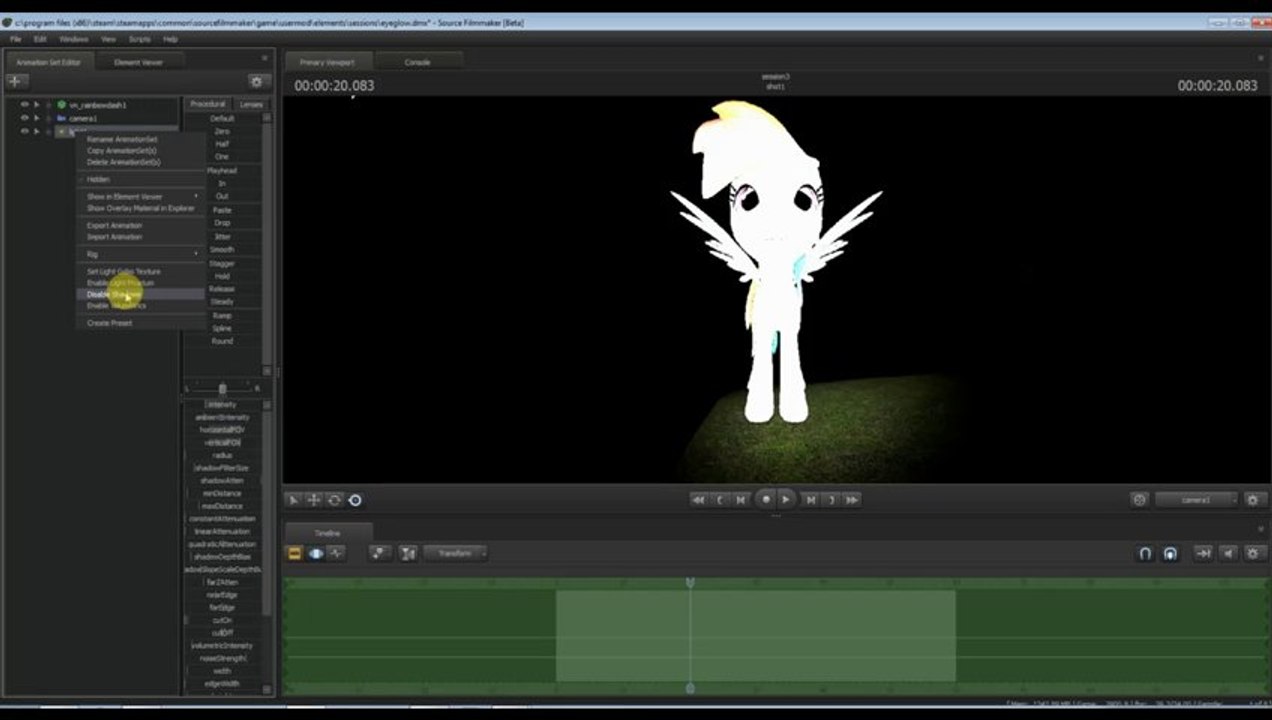Viewport: 1272px width, 720px height.
Task: Apply the Spline procedural preset
Action: tap(222, 328)
